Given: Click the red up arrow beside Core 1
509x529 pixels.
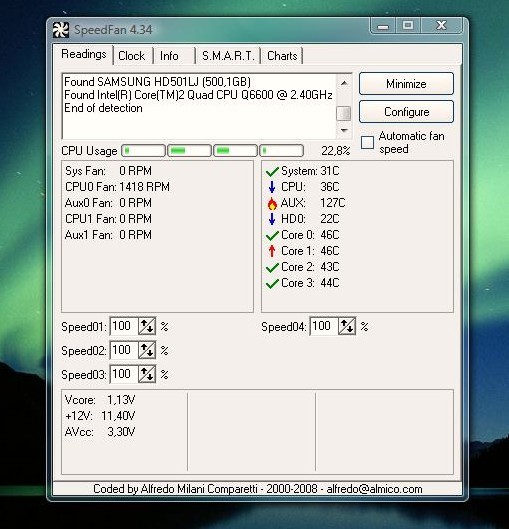Looking at the screenshot, I should [x=272, y=251].
